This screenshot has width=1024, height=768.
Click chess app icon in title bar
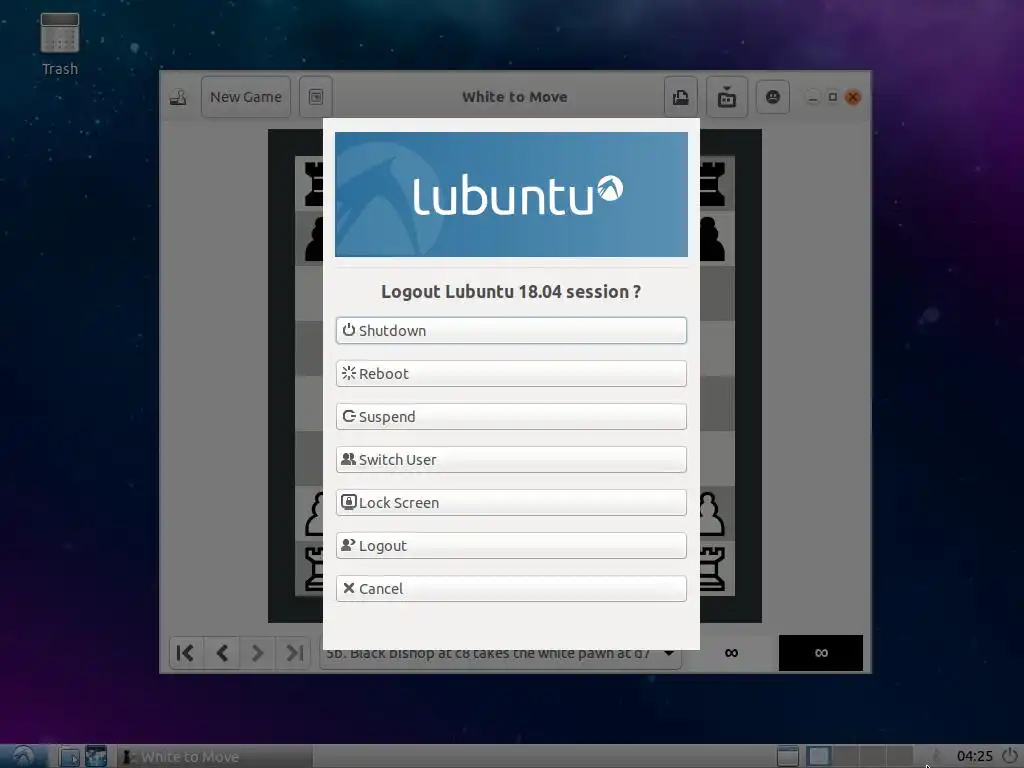coord(178,97)
